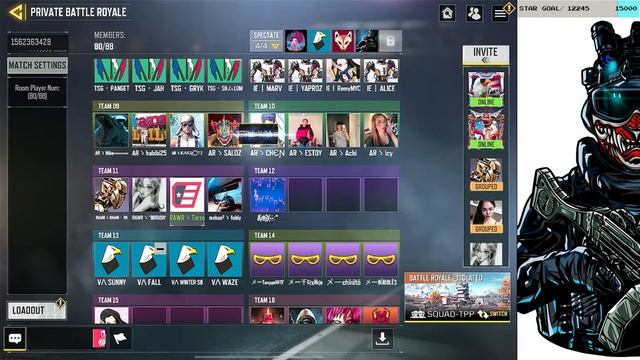Click the chat text input box

point(60,338)
